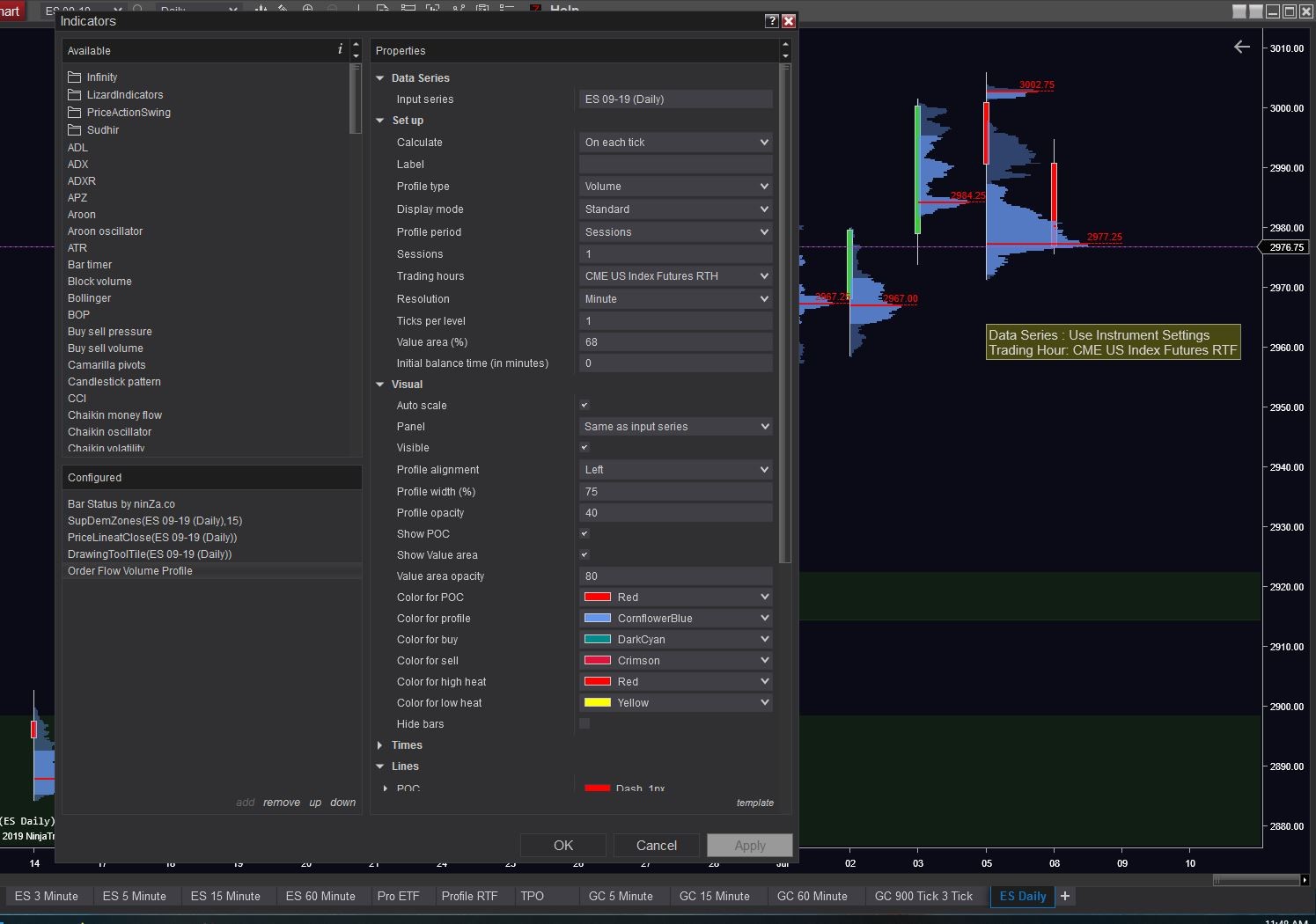1316x924 pixels.
Task: Collapse the Data Series section
Action: coord(380,78)
